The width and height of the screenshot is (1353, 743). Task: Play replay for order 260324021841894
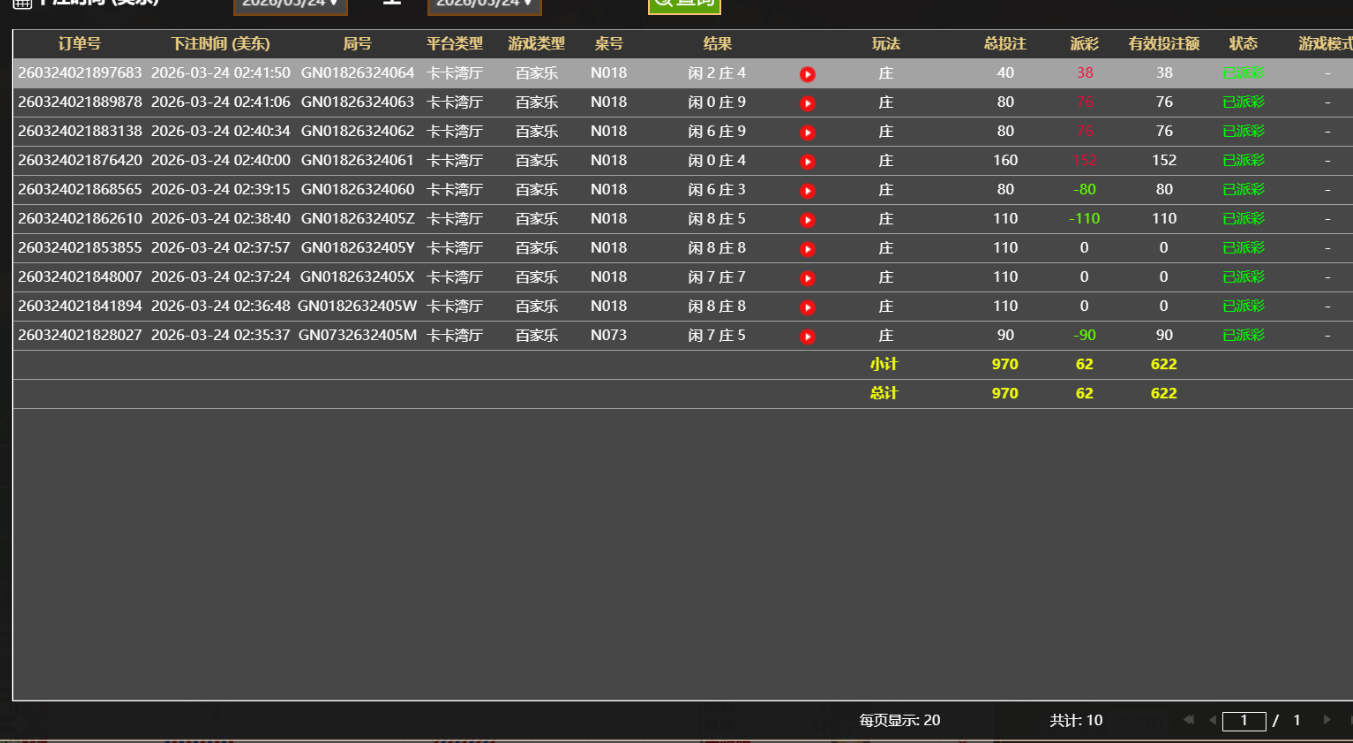(807, 307)
